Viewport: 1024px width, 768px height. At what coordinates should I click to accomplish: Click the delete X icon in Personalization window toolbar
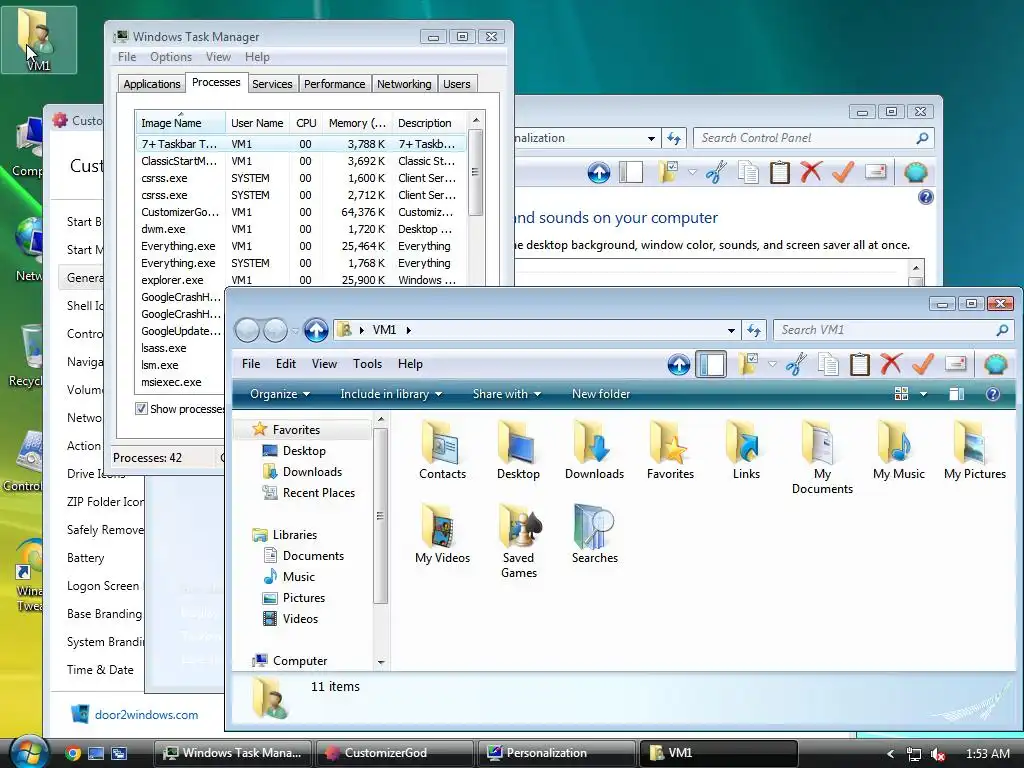pos(811,172)
